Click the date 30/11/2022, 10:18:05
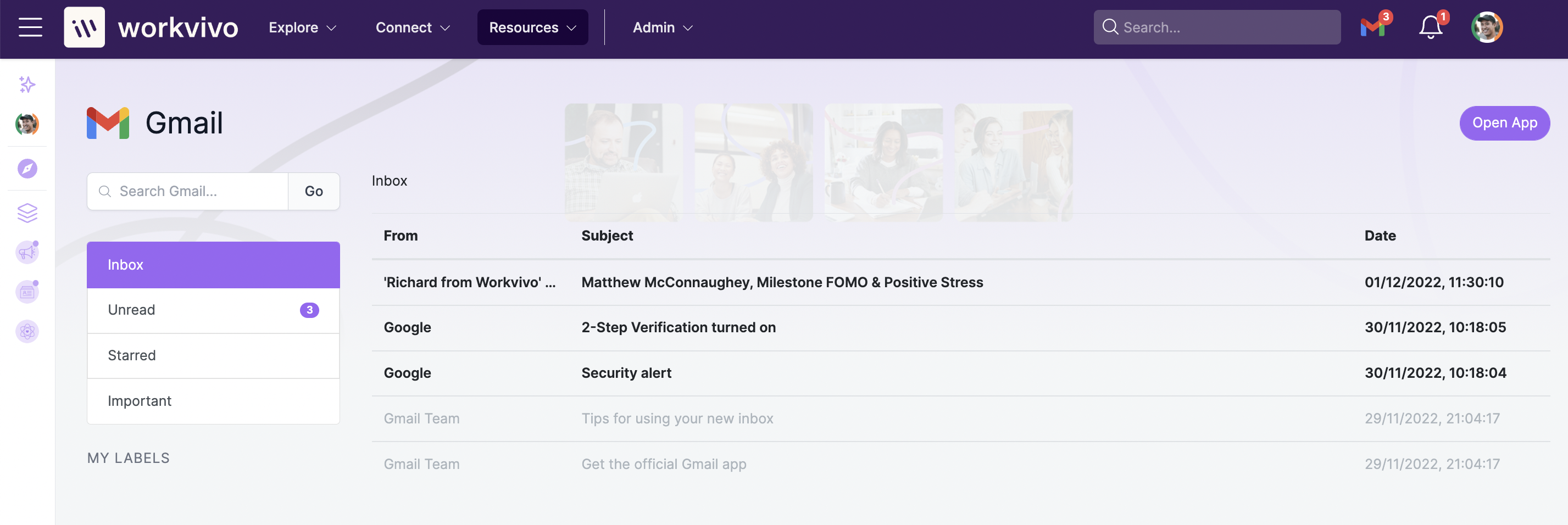The height and width of the screenshot is (525, 1568). coord(1434,328)
